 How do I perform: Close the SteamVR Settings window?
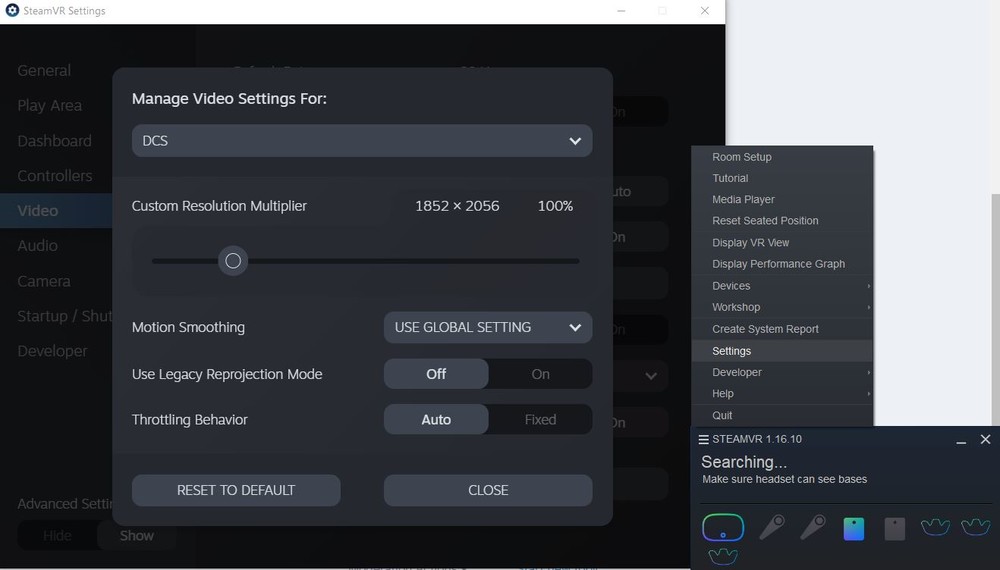pyautogui.click(x=705, y=11)
